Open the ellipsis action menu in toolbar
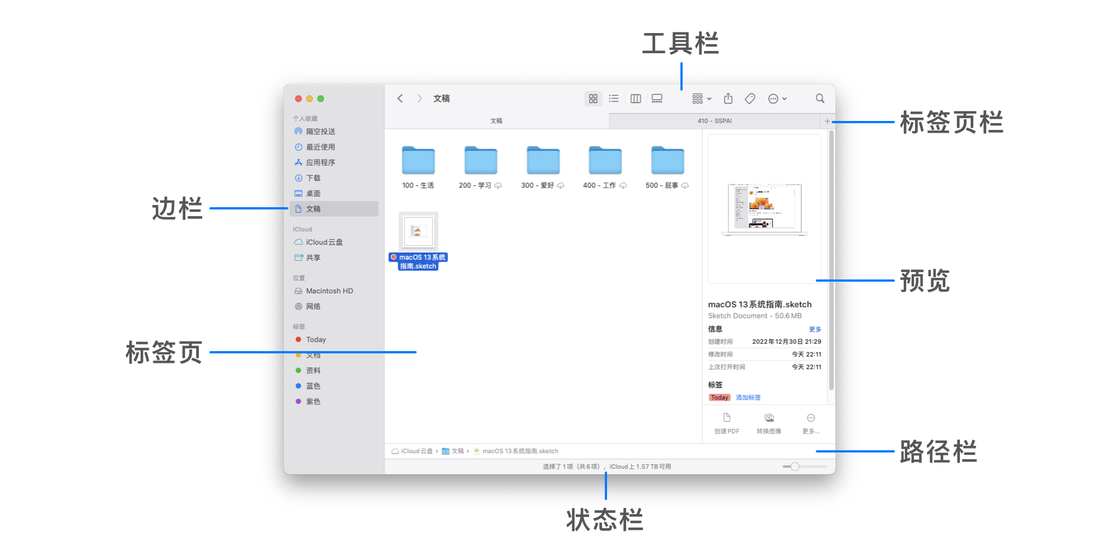 (777, 99)
